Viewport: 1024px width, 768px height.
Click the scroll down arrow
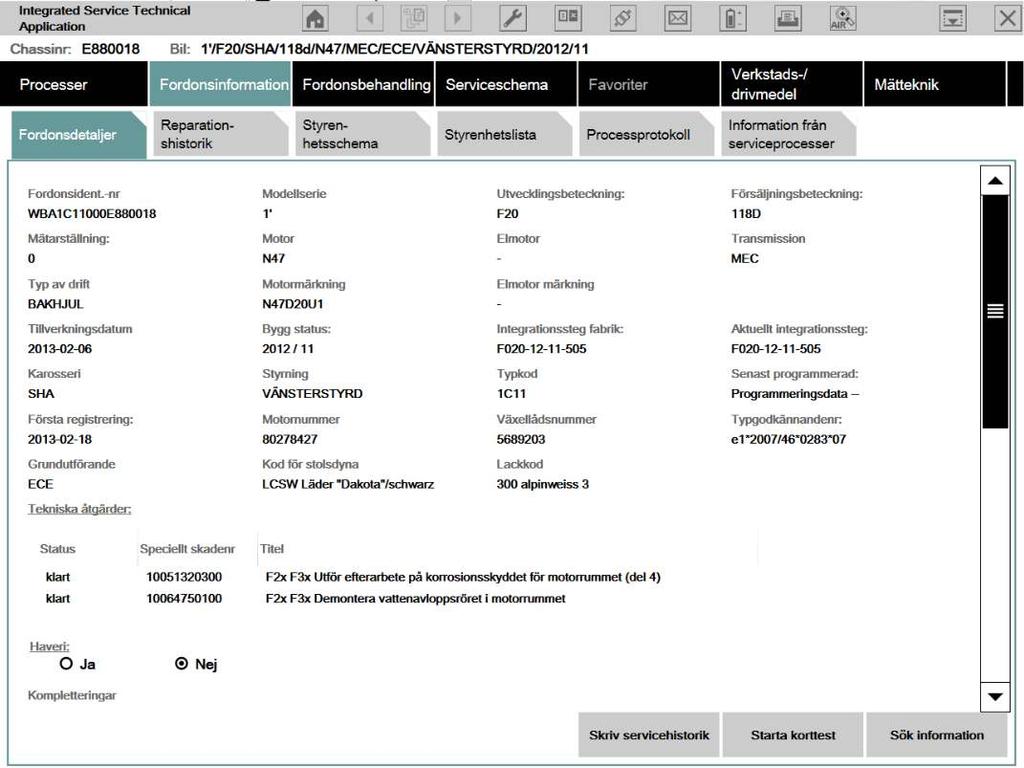click(995, 697)
